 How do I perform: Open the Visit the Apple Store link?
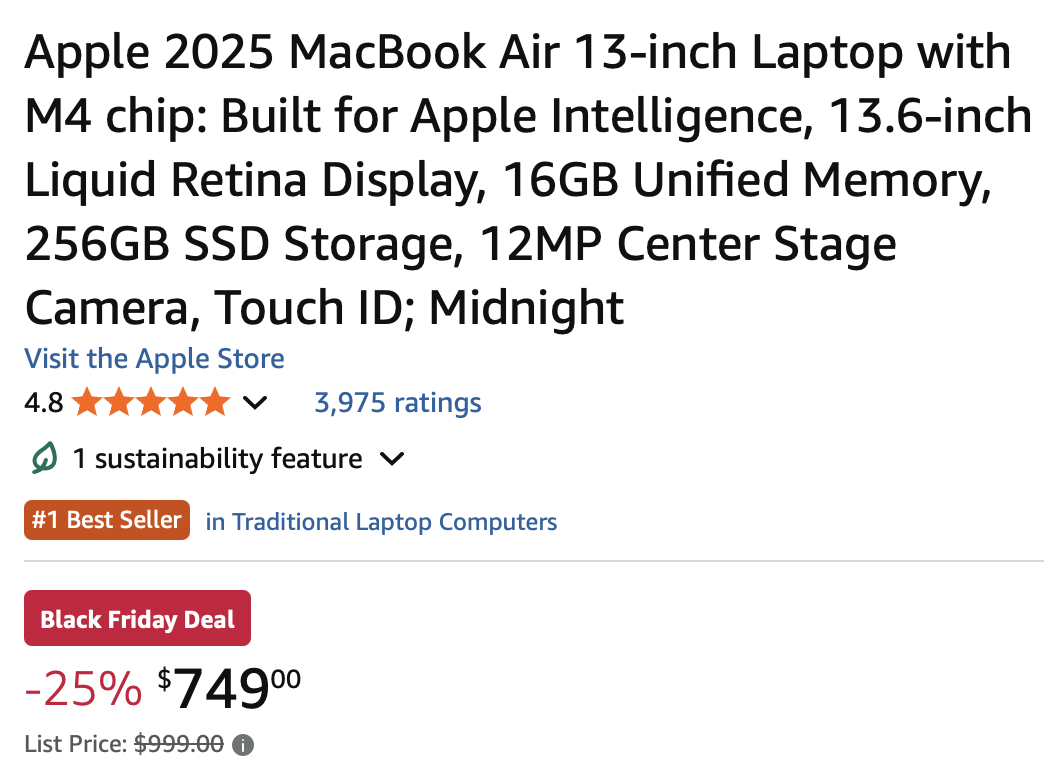point(154,359)
